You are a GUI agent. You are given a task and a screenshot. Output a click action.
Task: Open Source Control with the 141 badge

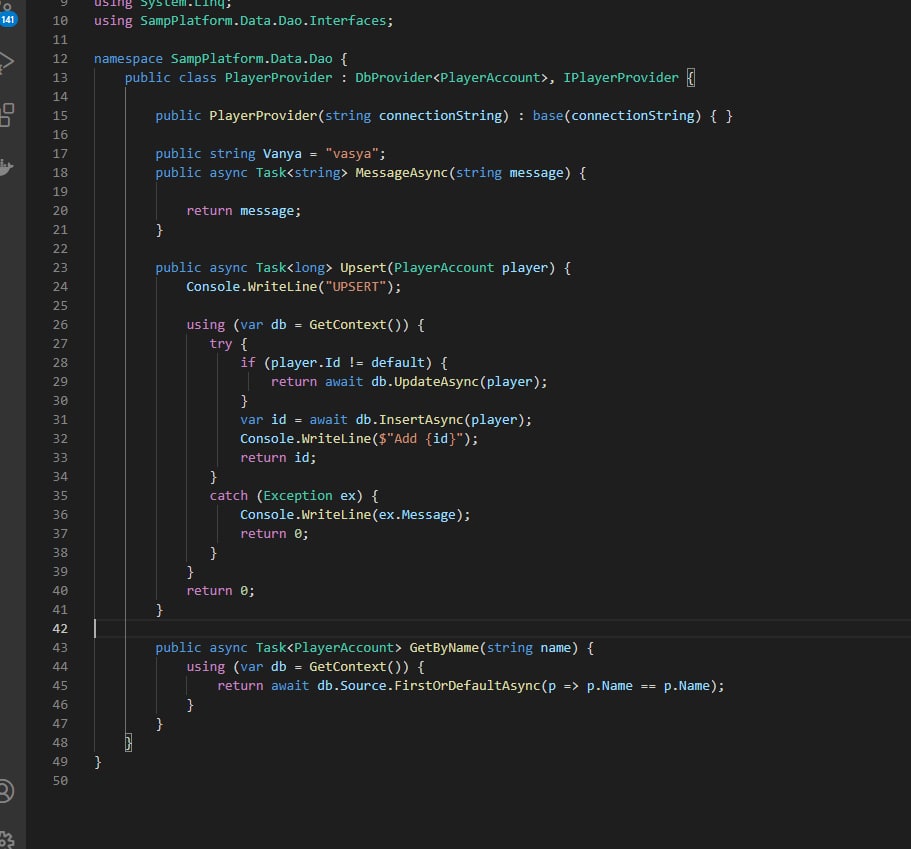(7, 14)
